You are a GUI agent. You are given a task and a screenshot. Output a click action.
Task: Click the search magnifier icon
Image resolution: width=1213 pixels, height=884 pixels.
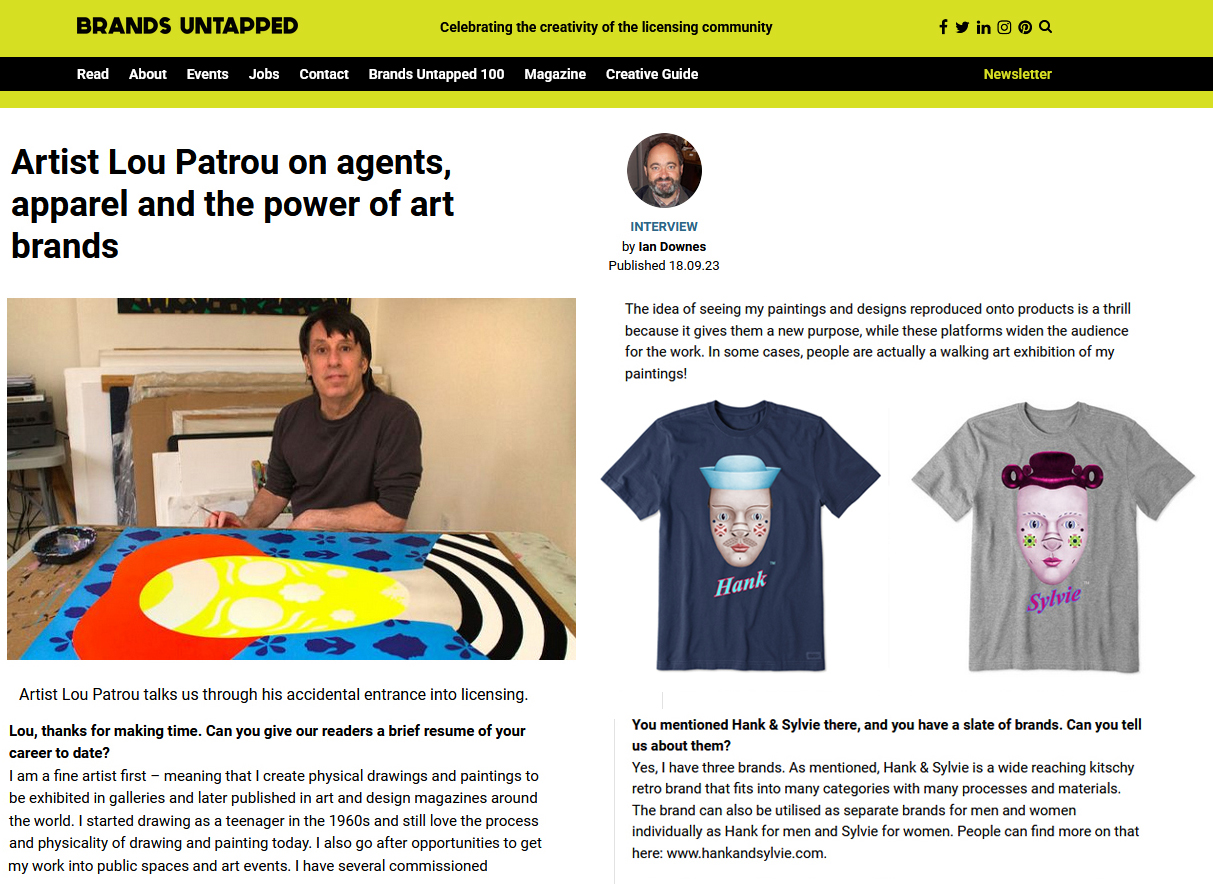pyautogui.click(x=1045, y=27)
